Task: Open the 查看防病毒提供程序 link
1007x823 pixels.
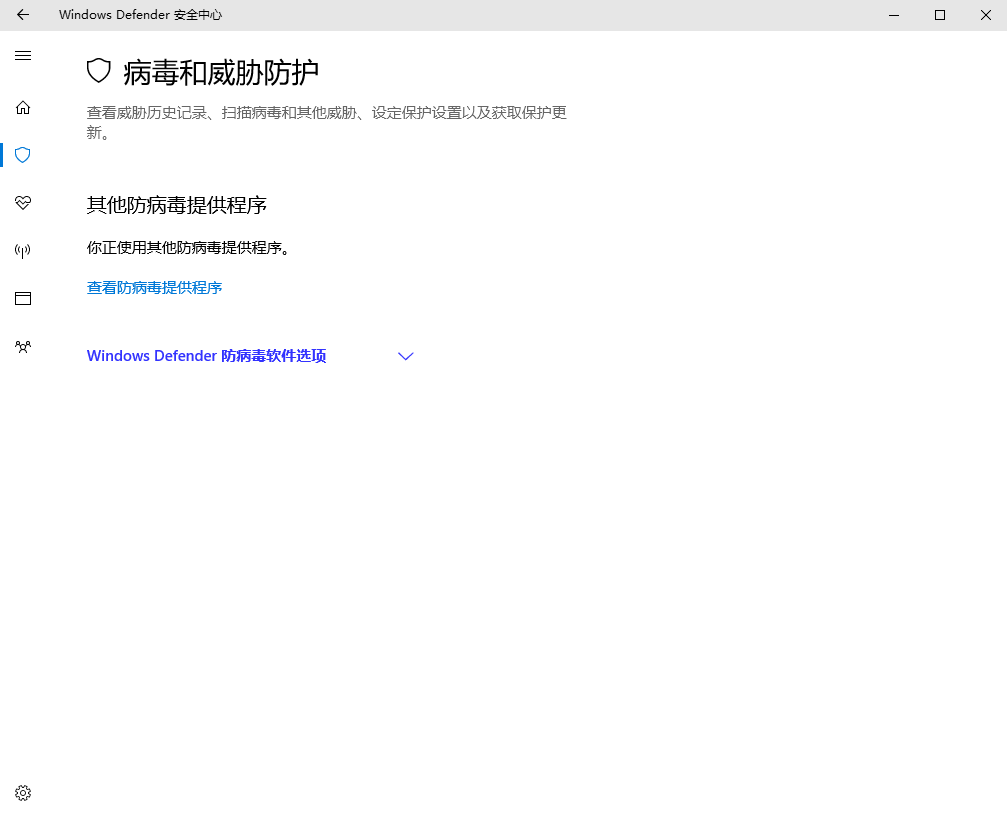Action: tap(154, 287)
